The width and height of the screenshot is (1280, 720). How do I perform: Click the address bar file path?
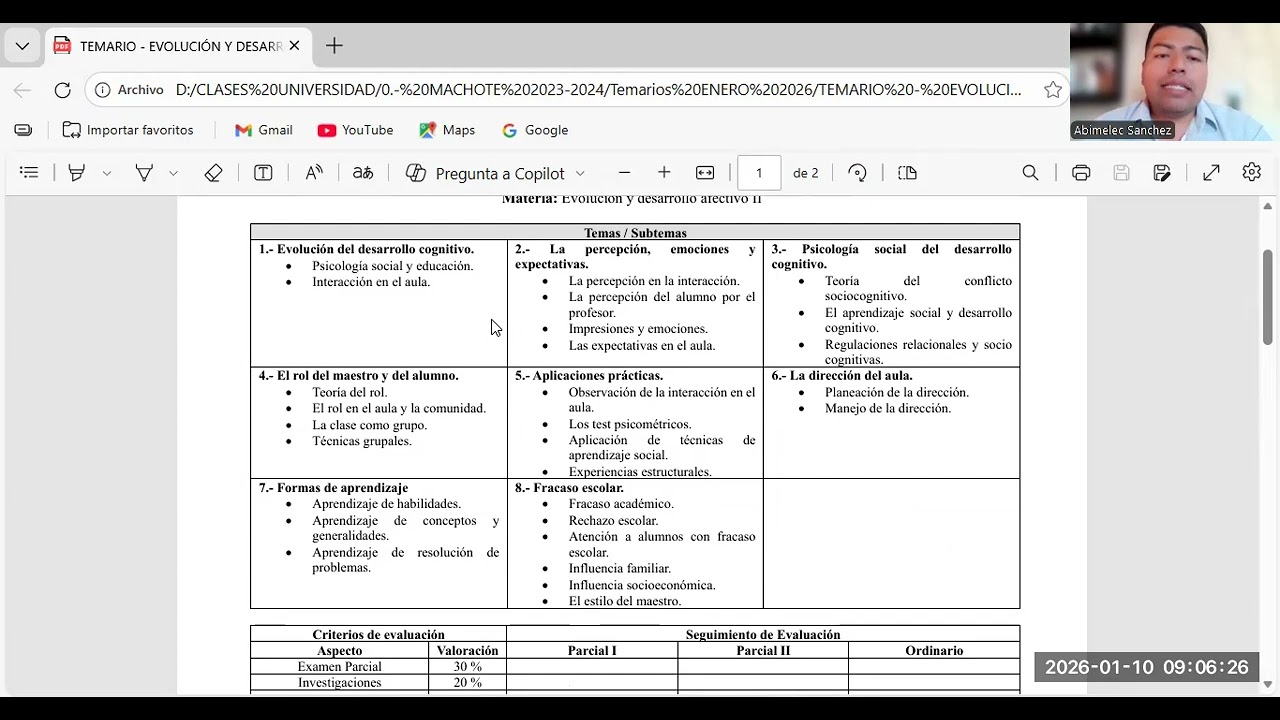click(598, 90)
